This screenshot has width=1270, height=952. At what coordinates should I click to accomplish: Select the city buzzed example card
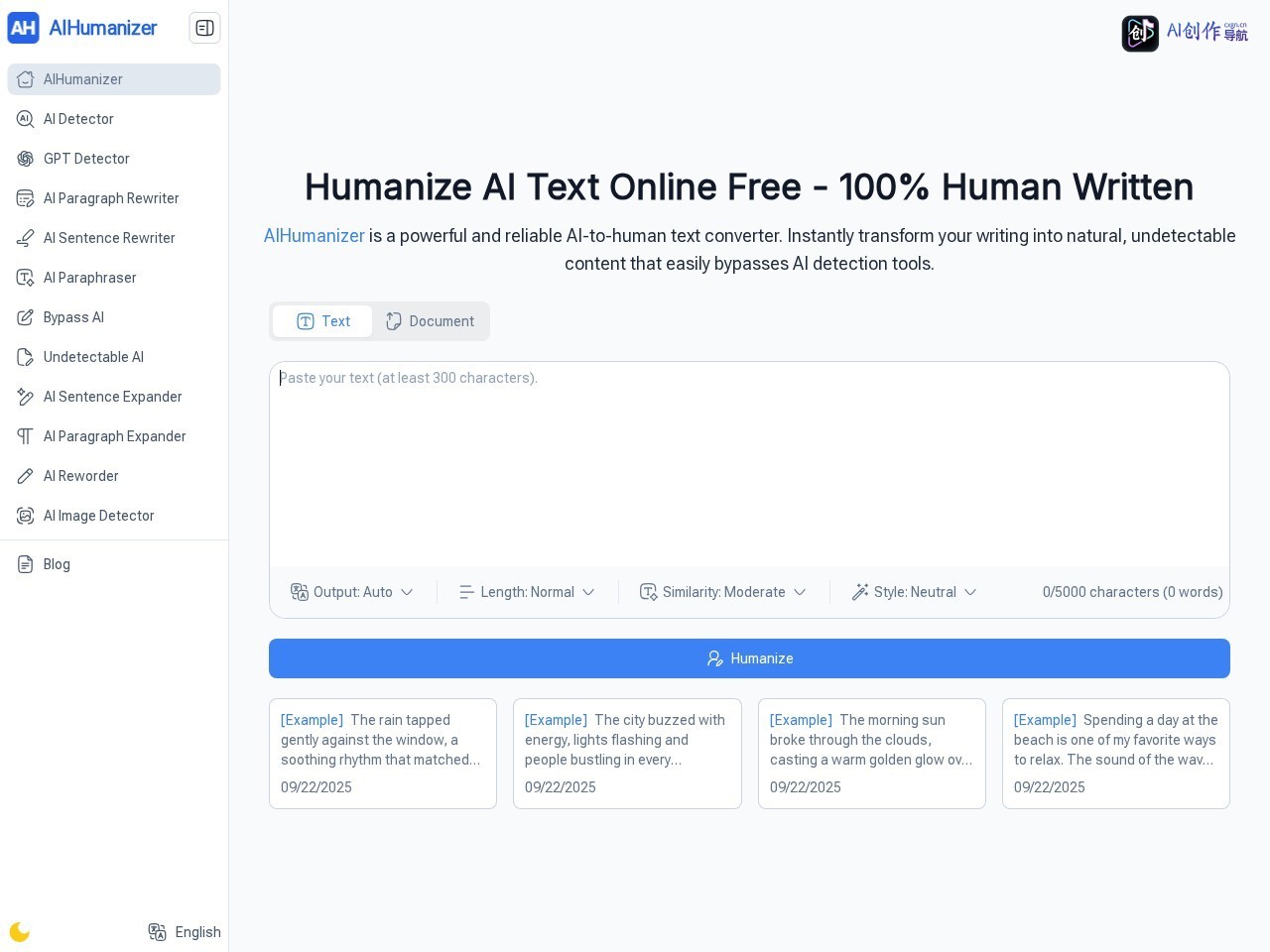(x=627, y=754)
